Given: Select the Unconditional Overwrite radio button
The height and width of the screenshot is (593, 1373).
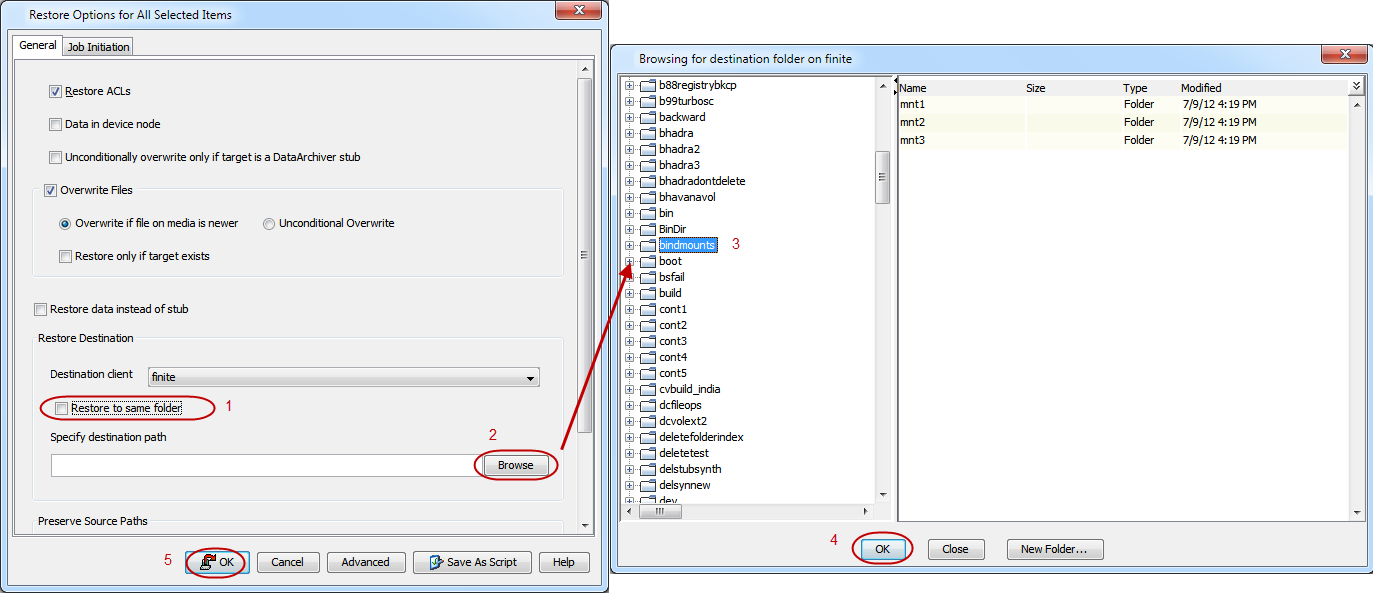Looking at the screenshot, I should tap(269, 224).
